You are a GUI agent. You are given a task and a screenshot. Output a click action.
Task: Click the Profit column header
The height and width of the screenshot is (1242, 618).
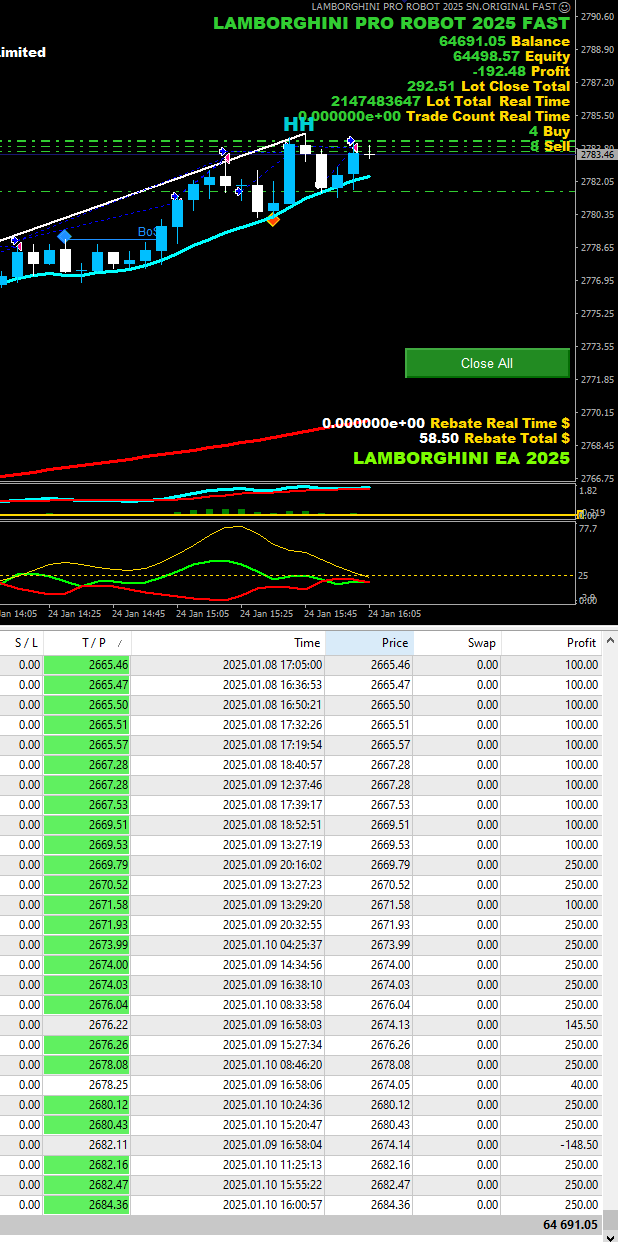(580, 643)
